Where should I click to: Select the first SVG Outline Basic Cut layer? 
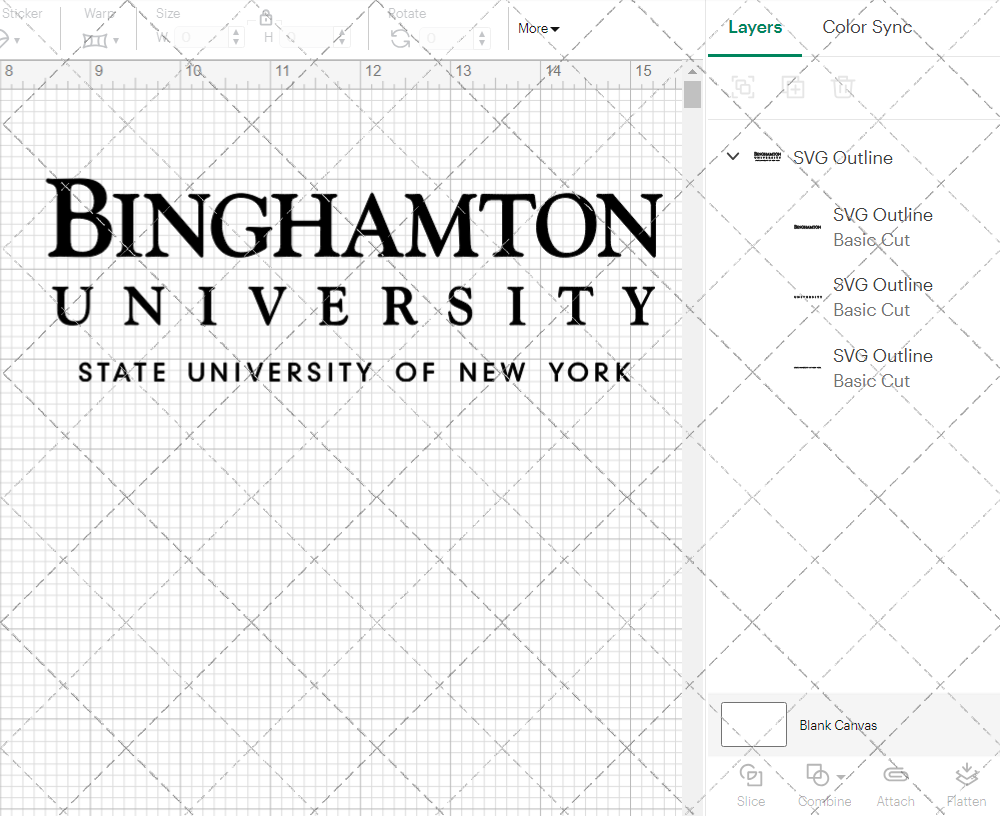(882, 227)
